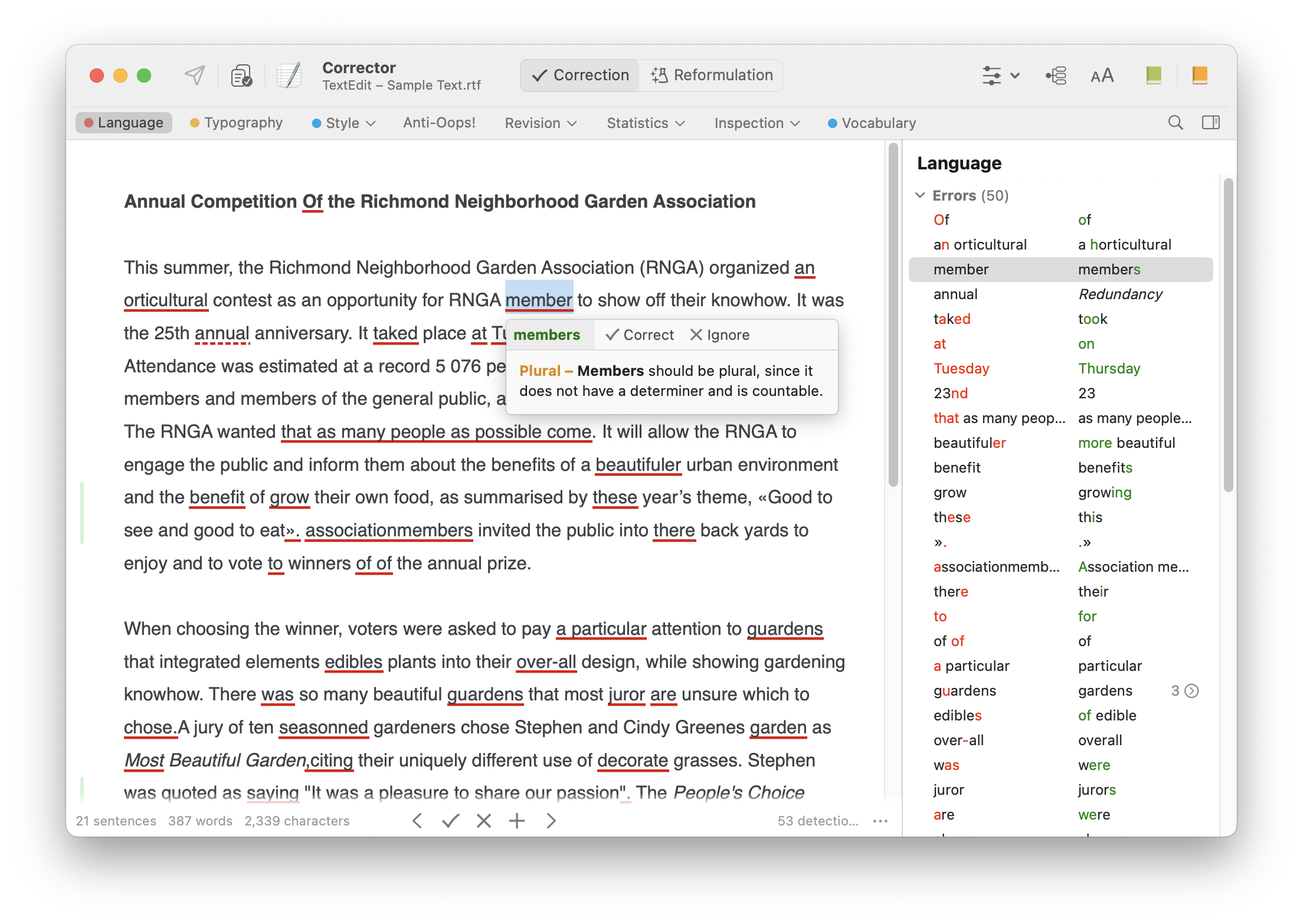Click the paper plane send icon

click(195, 75)
